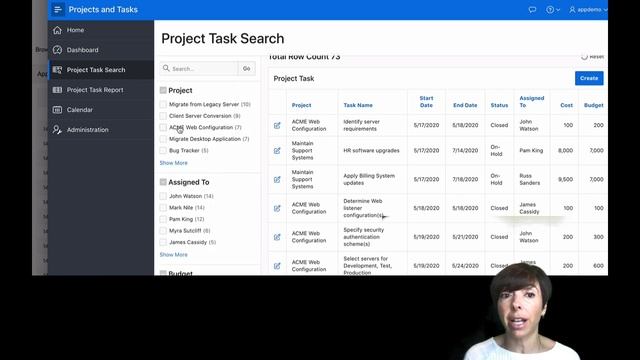Open Project Task Report page
The image size is (640, 360).
click(x=95, y=90)
